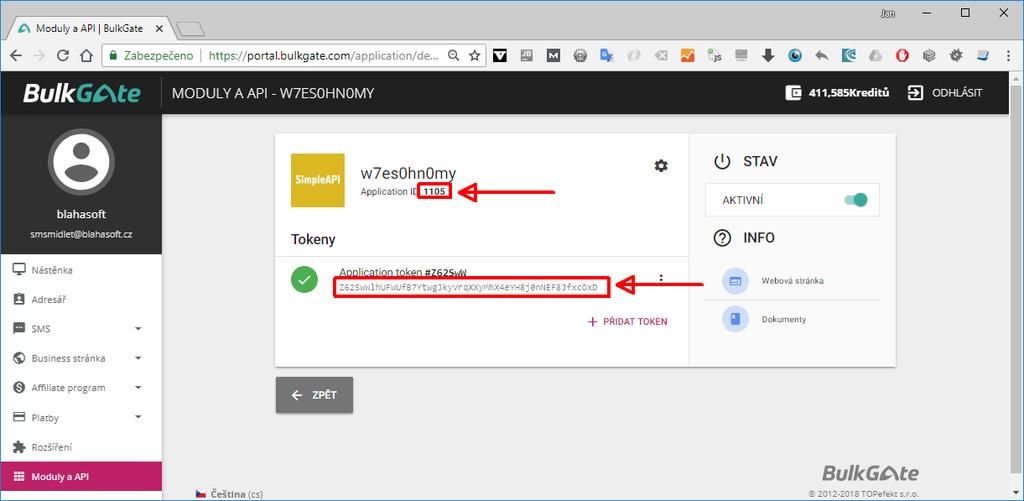This screenshot has height=501, width=1024.
Task: Click the reply arrow extension icon
Action: click(x=822, y=56)
